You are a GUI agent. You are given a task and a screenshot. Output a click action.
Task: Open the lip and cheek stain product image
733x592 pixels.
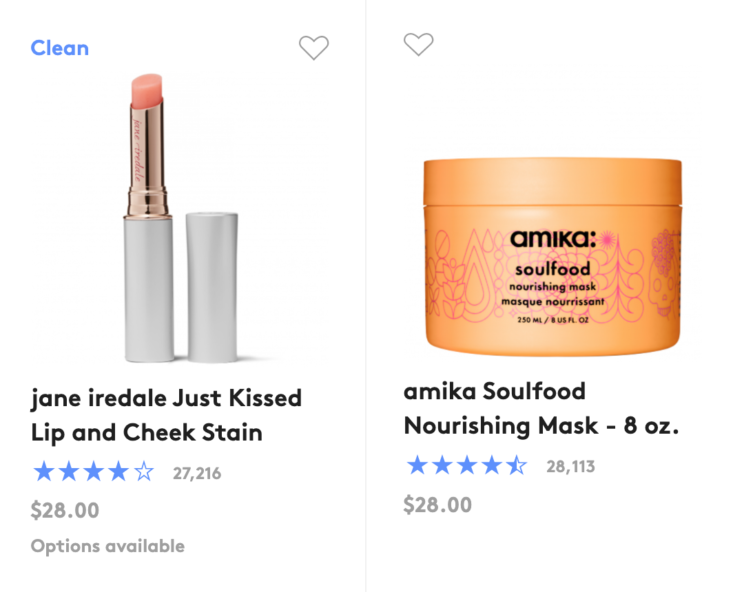click(x=182, y=218)
